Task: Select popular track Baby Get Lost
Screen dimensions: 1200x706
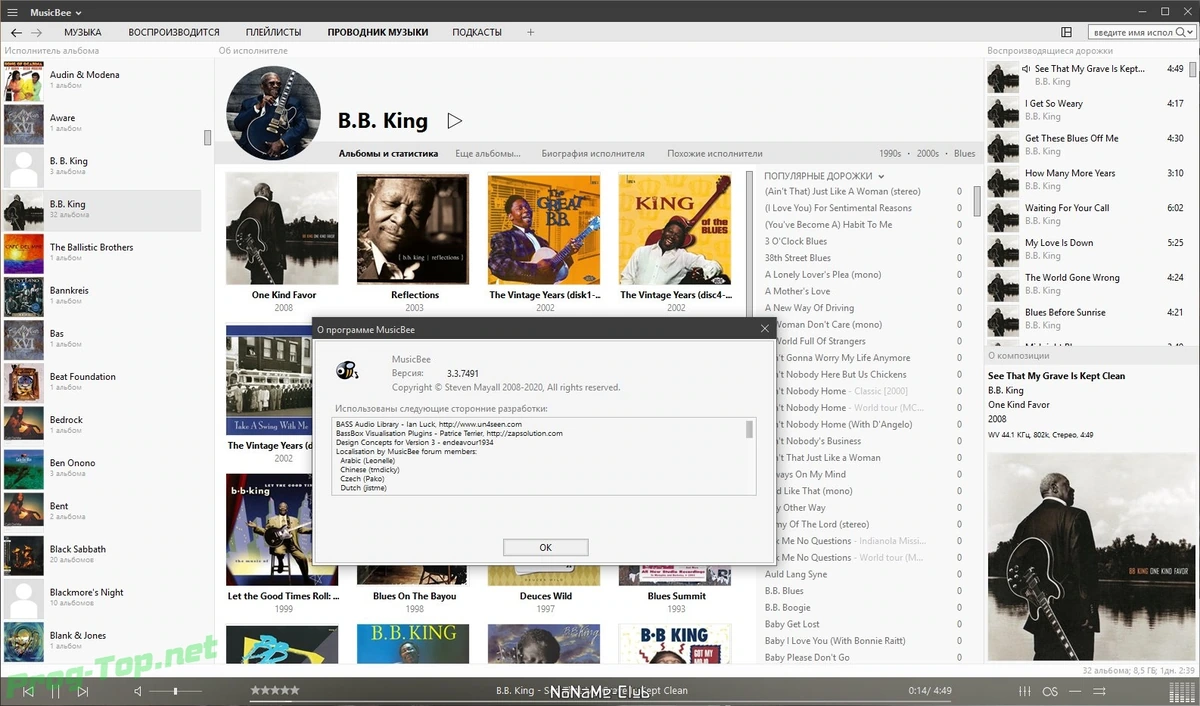Action: [x=864, y=624]
